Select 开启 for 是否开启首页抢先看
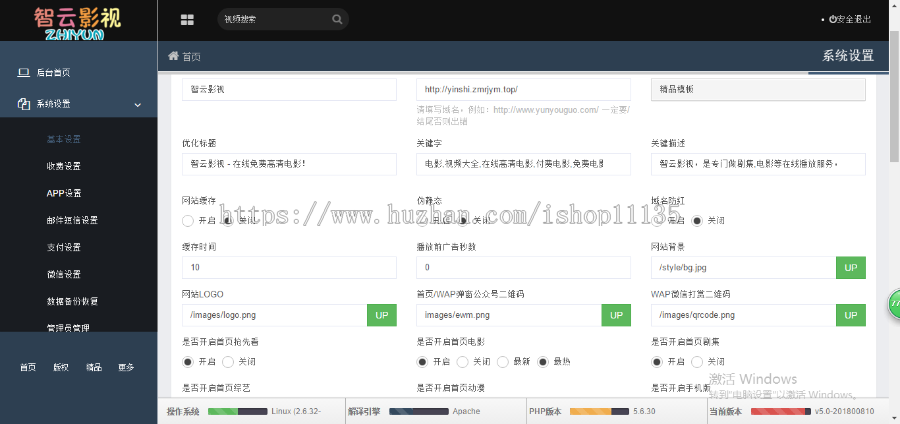 click(x=188, y=362)
